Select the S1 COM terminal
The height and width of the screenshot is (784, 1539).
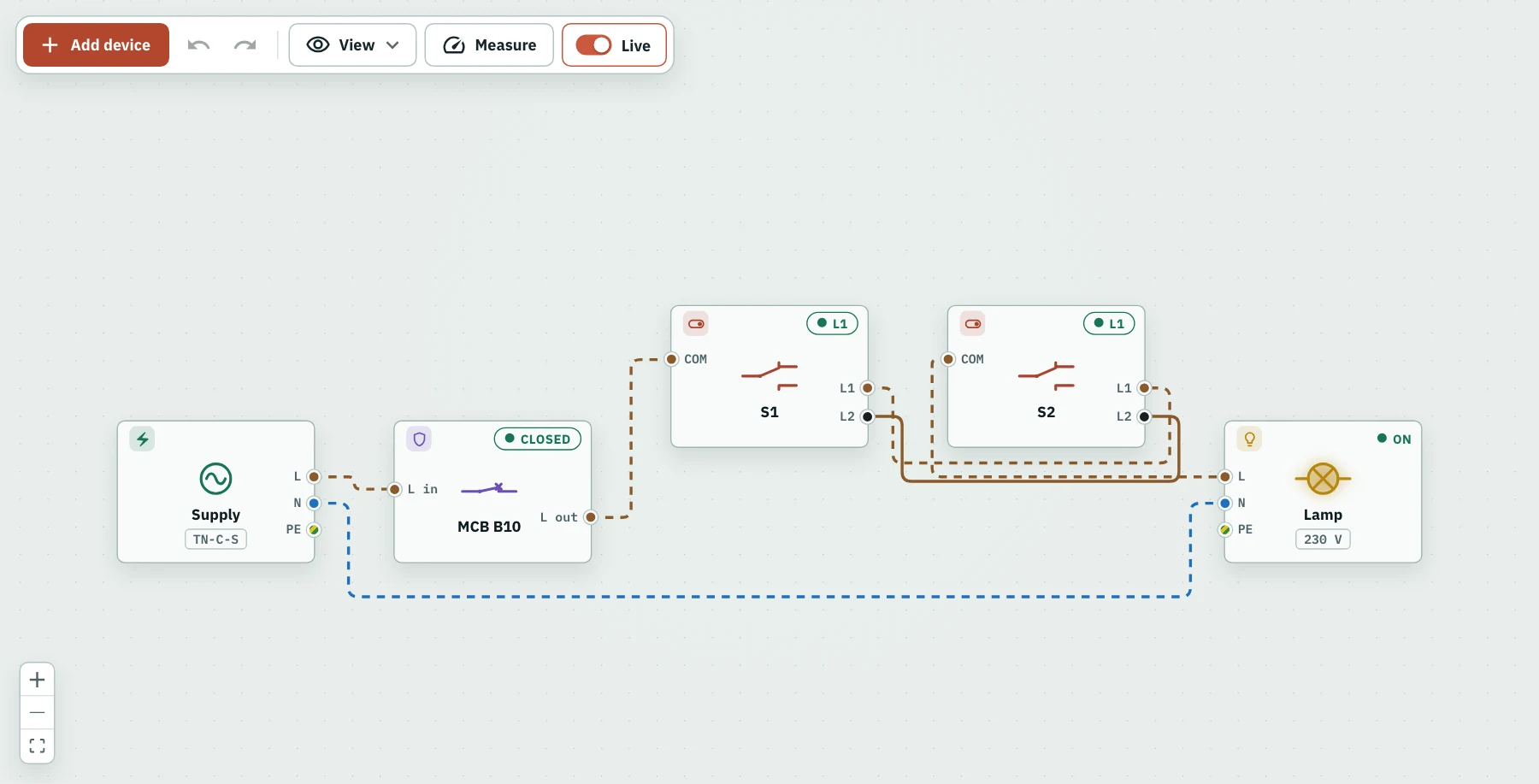pos(672,359)
